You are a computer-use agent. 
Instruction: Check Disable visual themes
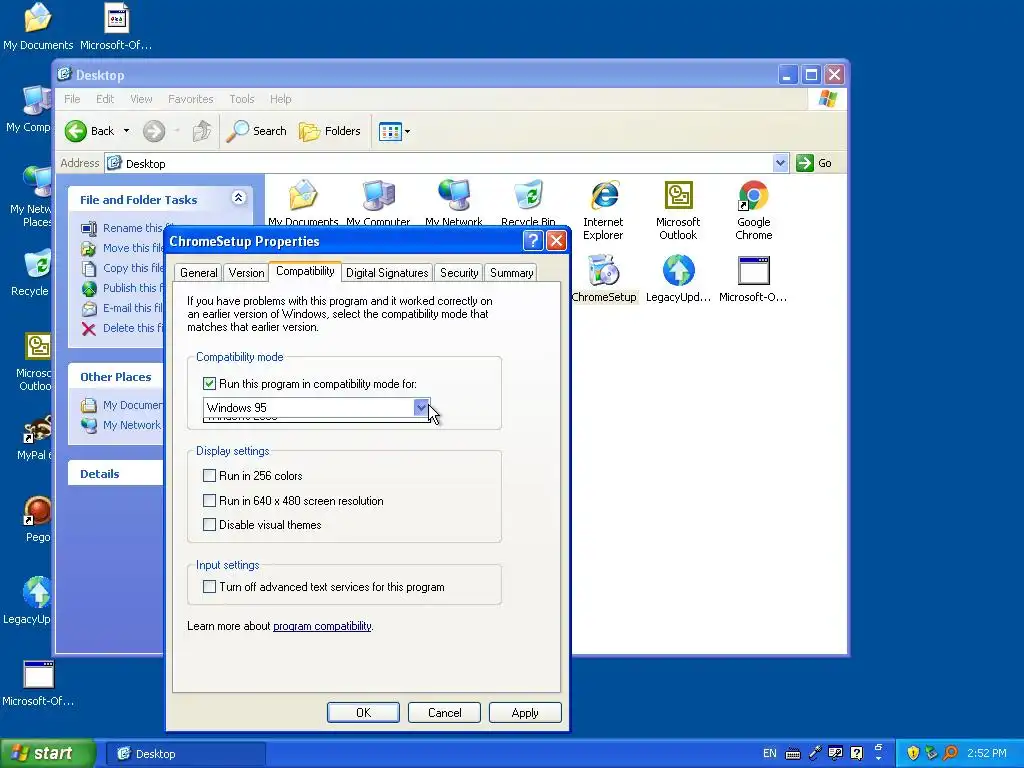pos(210,524)
